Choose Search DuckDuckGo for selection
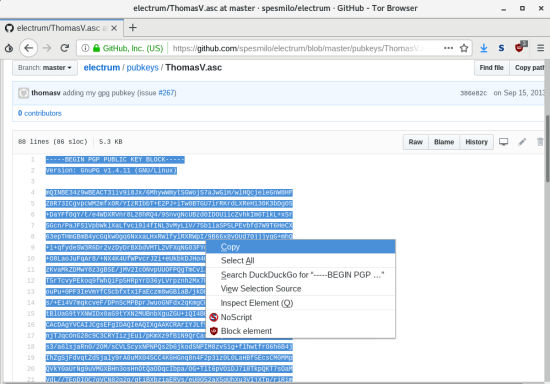 [x=301, y=275]
